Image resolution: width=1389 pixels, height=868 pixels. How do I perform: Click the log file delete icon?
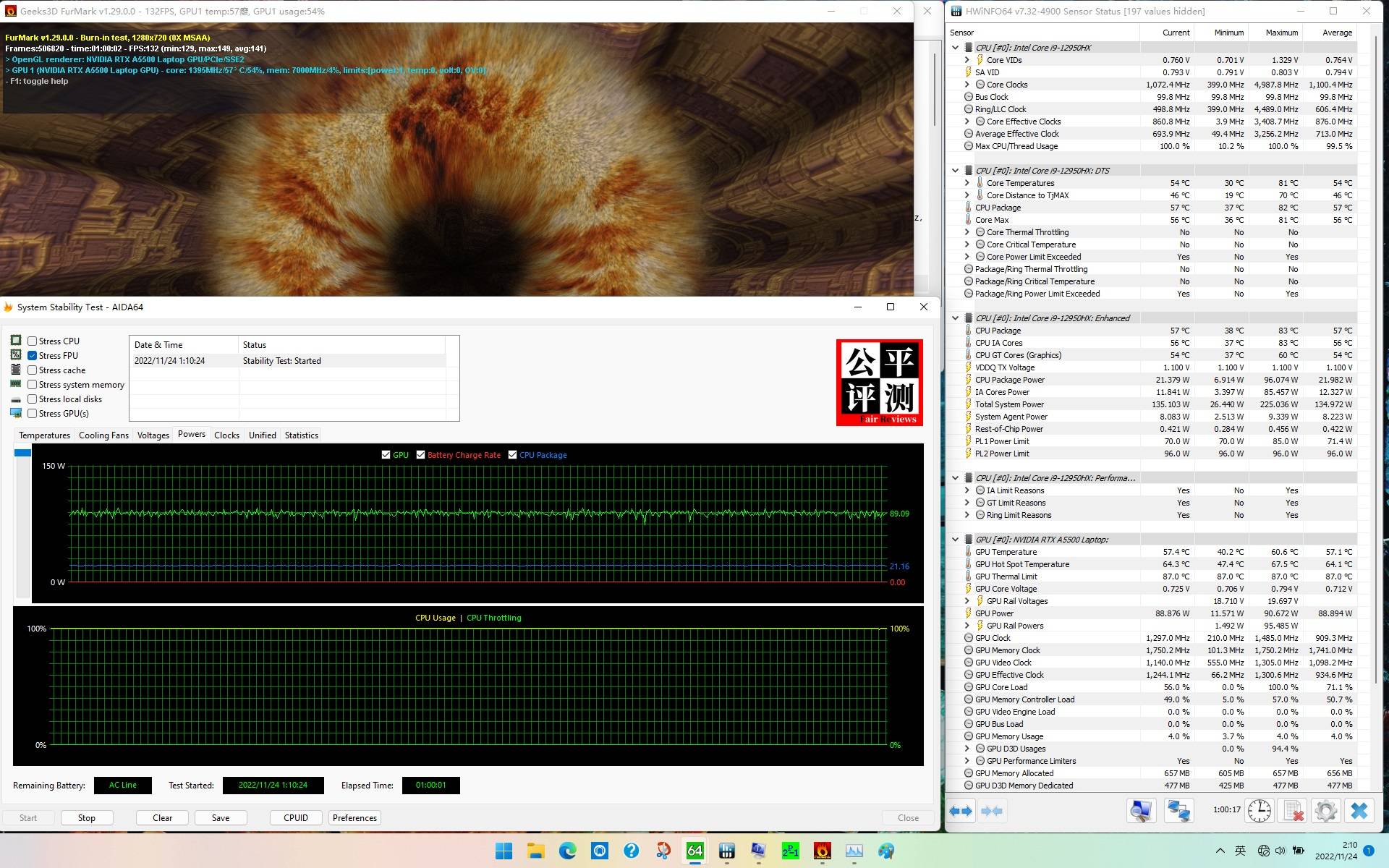[x=1292, y=811]
